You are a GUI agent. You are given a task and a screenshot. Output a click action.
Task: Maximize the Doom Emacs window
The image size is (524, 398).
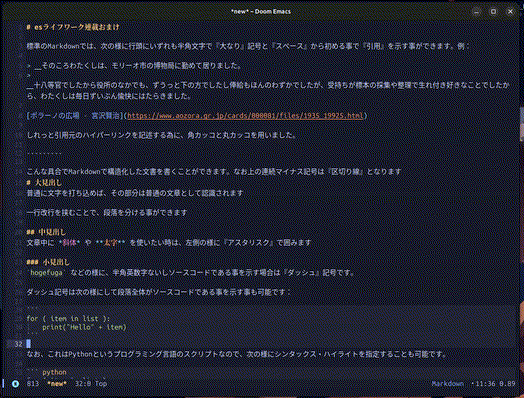pyautogui.click(x=493, y=12)
